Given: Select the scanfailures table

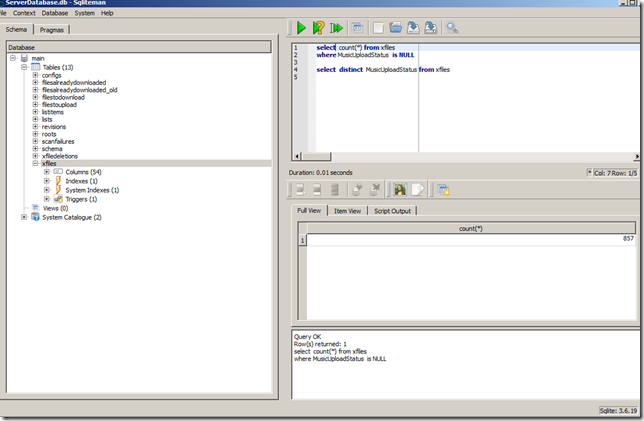Looking at the screenshot, I should click(58, 141).
